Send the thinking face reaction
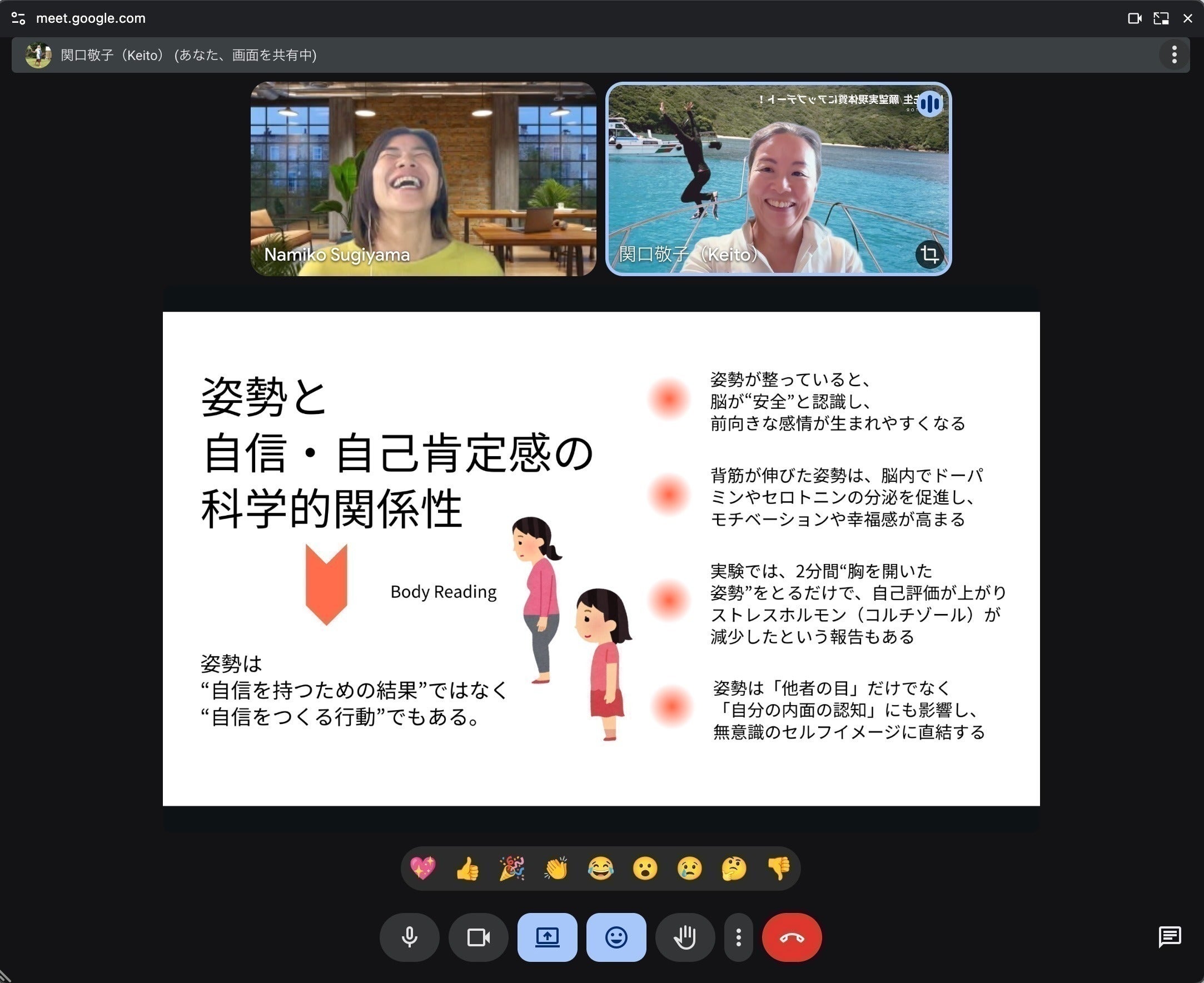 734,868
